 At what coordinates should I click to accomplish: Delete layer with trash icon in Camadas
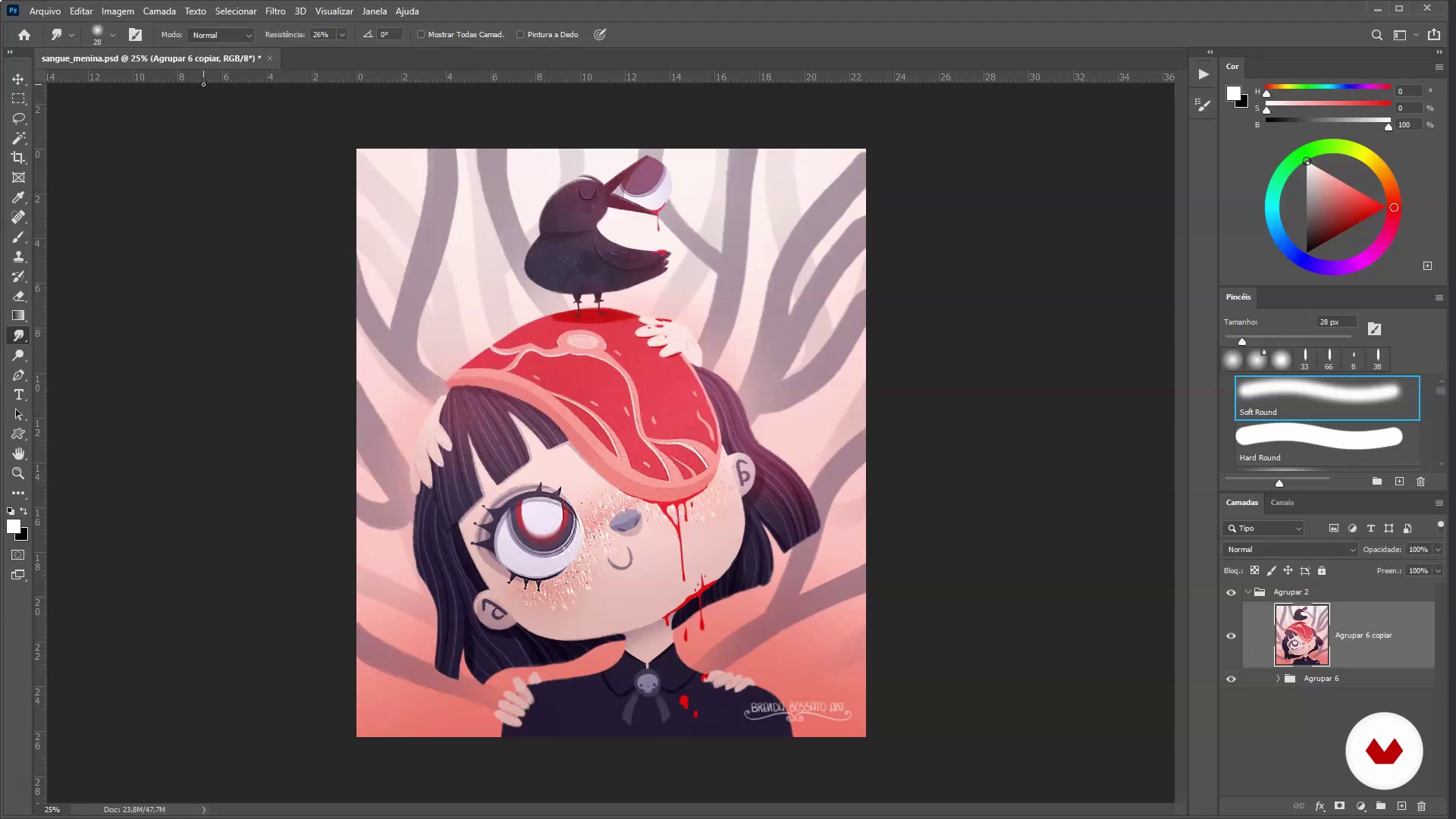point(1422,806)
